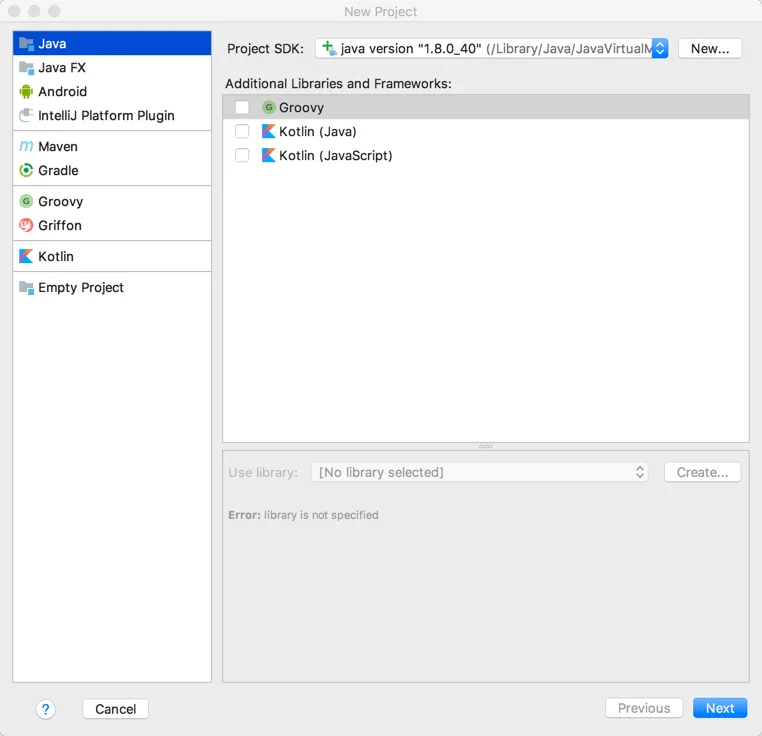Viewport: 762px width, 736px height.
Task: Pick Gradle project type
Action: 112,170
